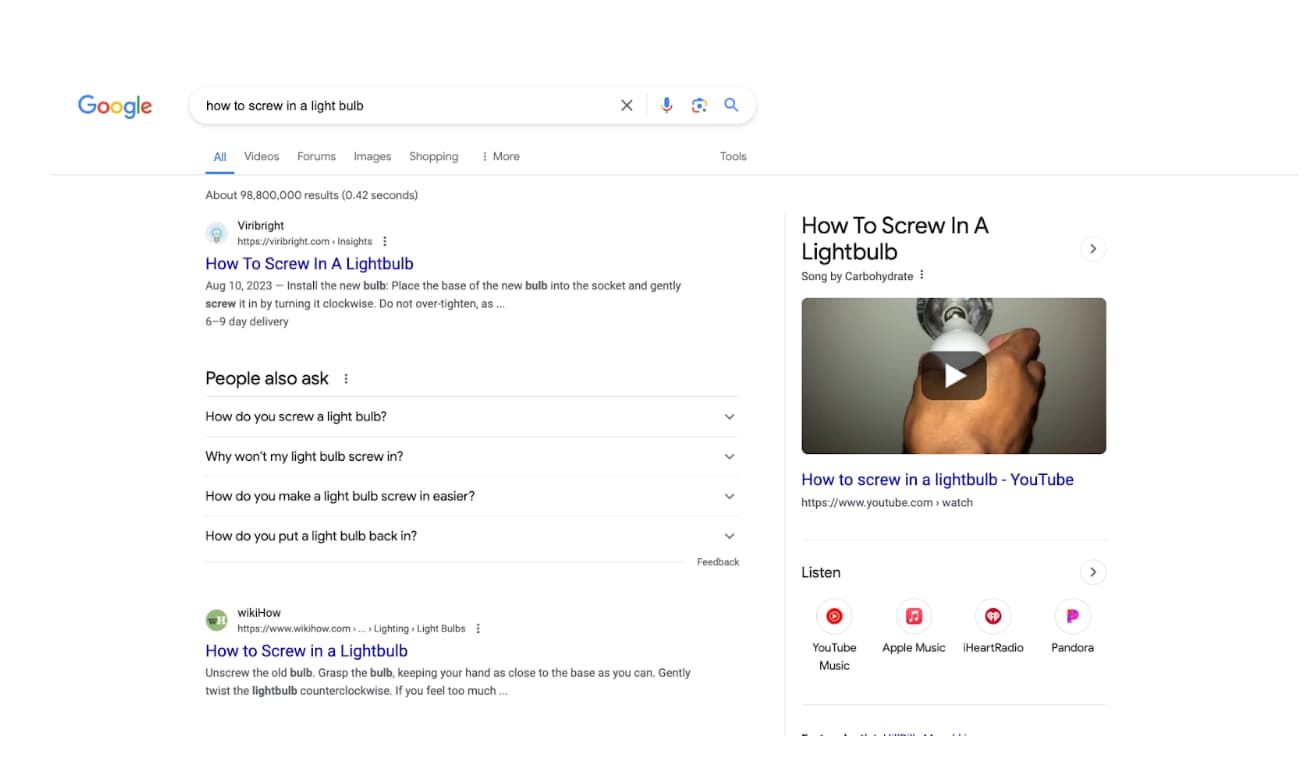Click the youtube.com watch URL
Screen dimensions: 1314x762
[887, 503]
